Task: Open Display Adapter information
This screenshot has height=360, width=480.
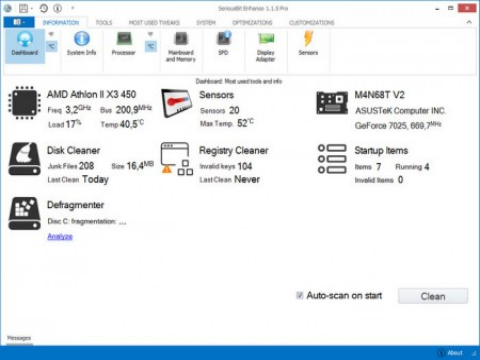Action: pyautogui.click(x=266, y=47)
